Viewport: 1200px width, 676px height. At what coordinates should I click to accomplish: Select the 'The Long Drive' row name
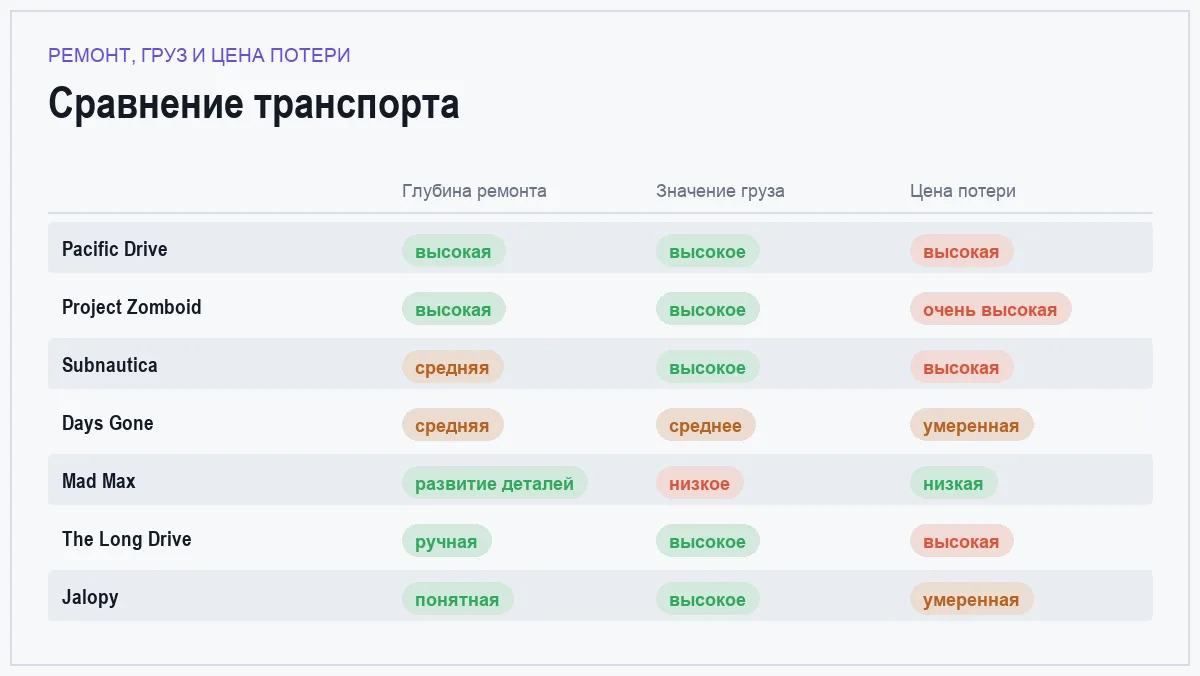coord(126,539)
